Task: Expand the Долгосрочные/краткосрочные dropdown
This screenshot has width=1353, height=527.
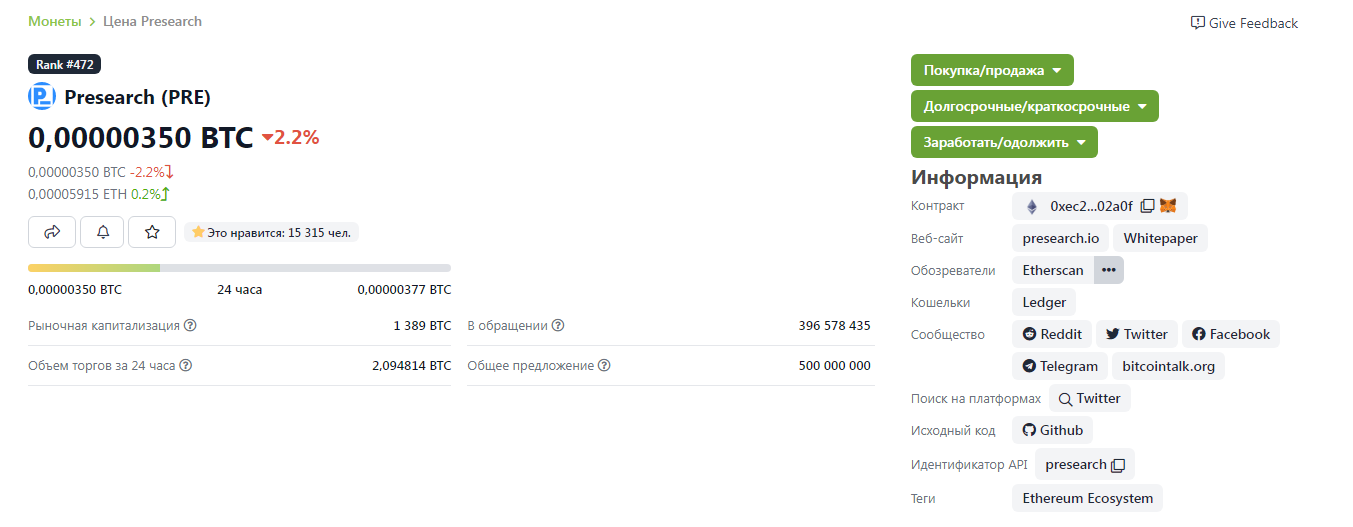Action: click(1034, 106)
